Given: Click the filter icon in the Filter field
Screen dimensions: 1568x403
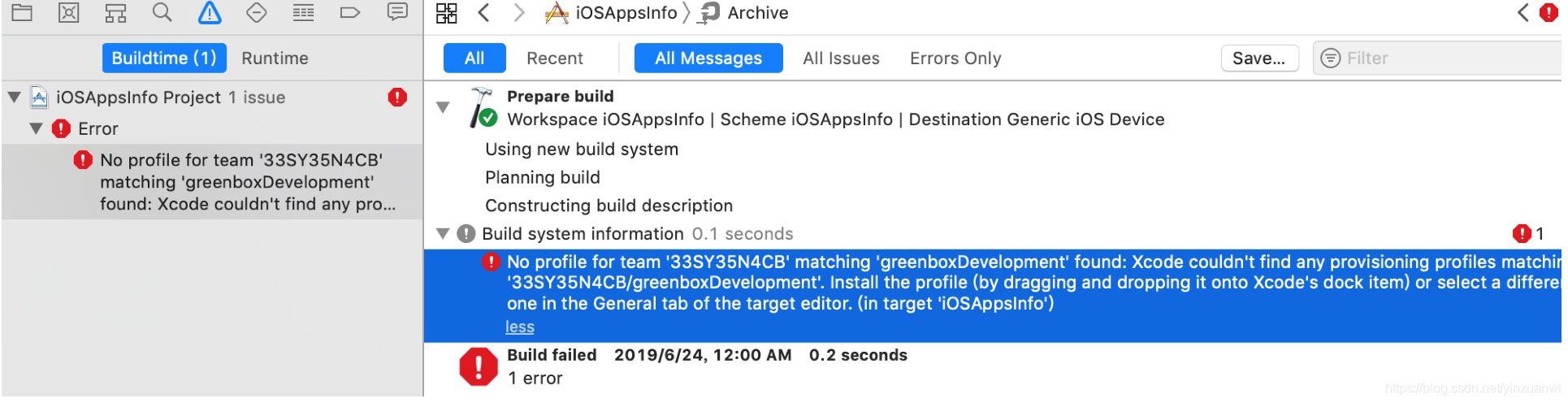Looking at the screenshot, I should click(1330, 58).
